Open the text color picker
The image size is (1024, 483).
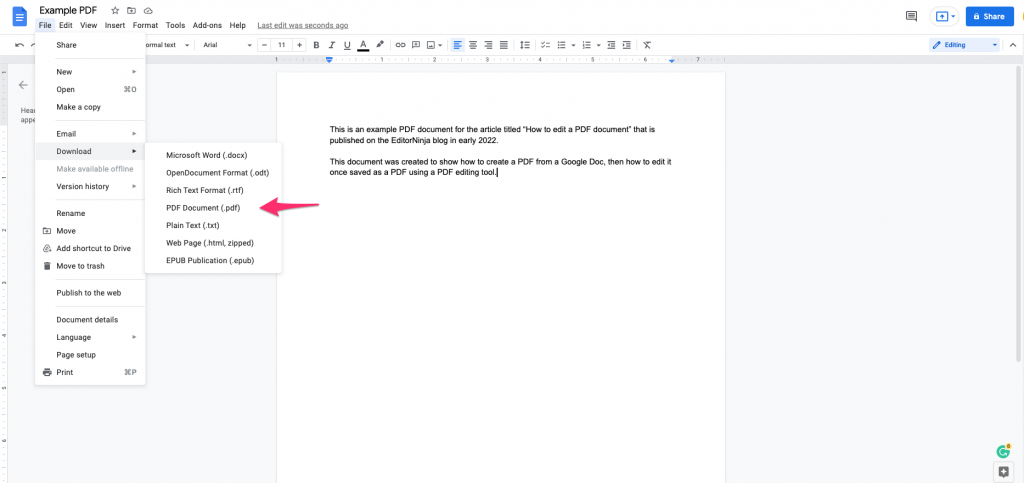[363, 45]
